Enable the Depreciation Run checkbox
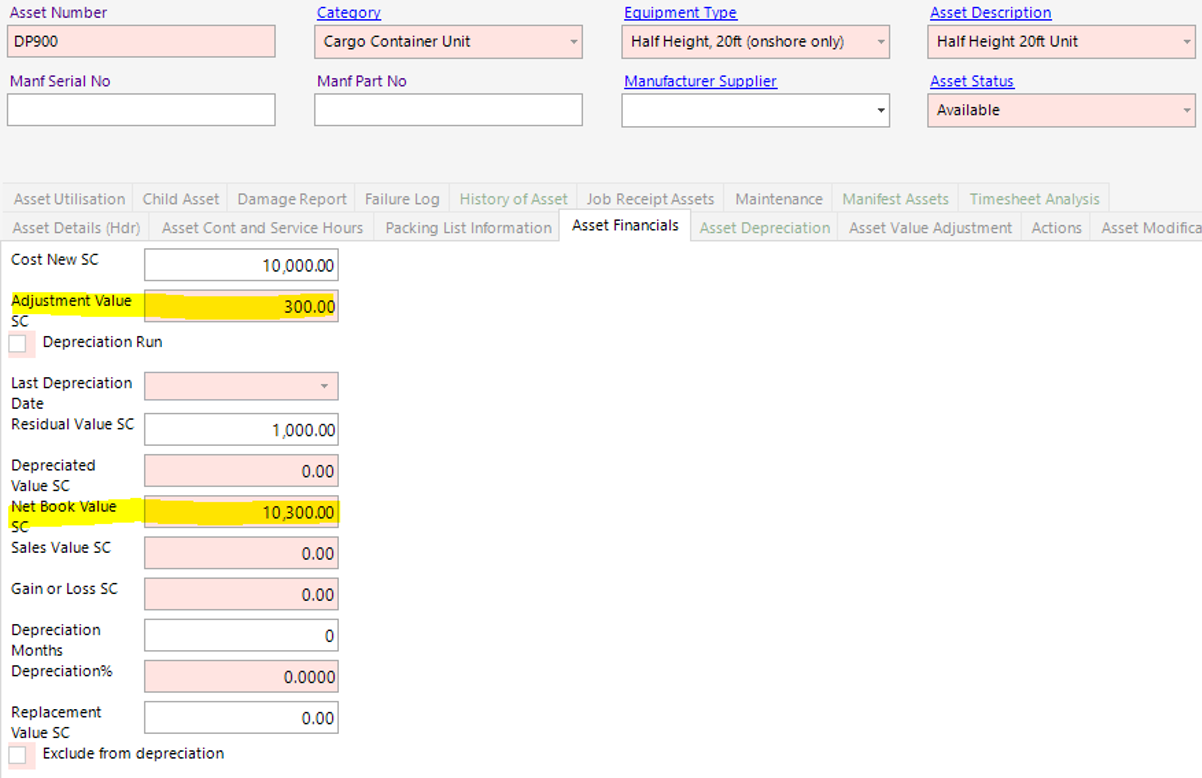 [19, 344]
